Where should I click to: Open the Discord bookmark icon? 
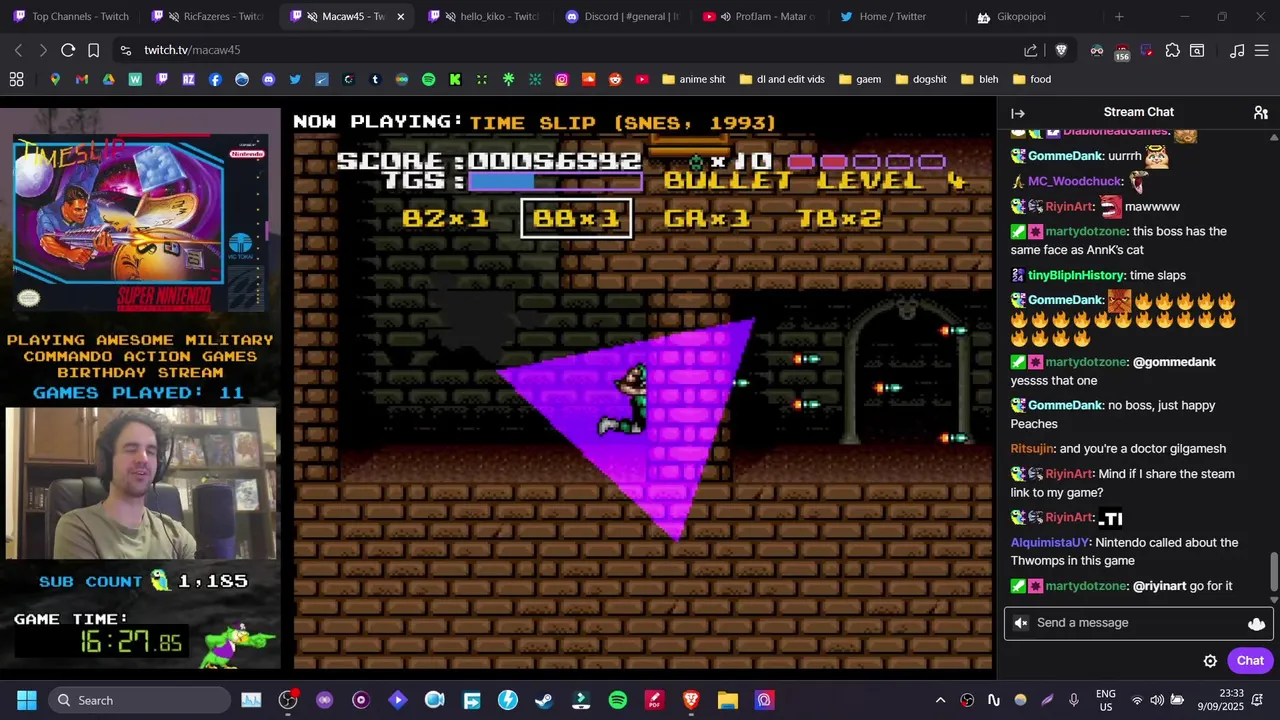point(268,79)
